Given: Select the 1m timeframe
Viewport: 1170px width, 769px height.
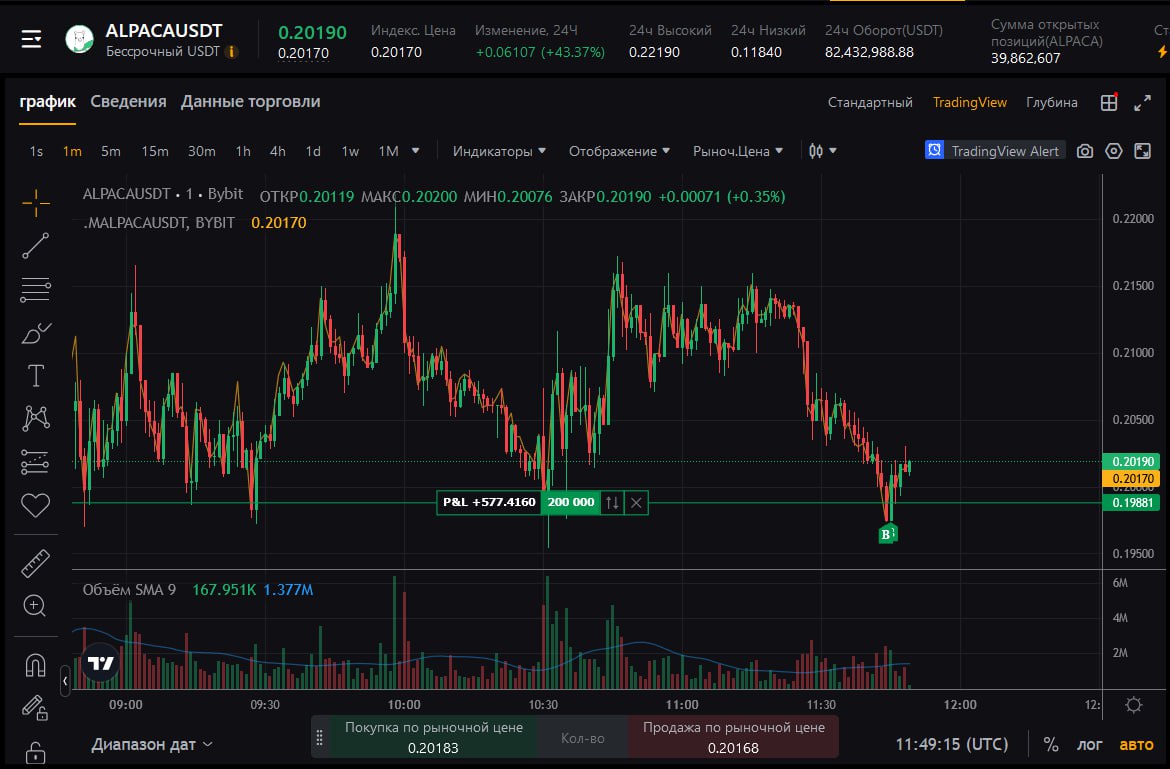Looking at the screenshot, I should pyautogui.click(x=72, y=151).
